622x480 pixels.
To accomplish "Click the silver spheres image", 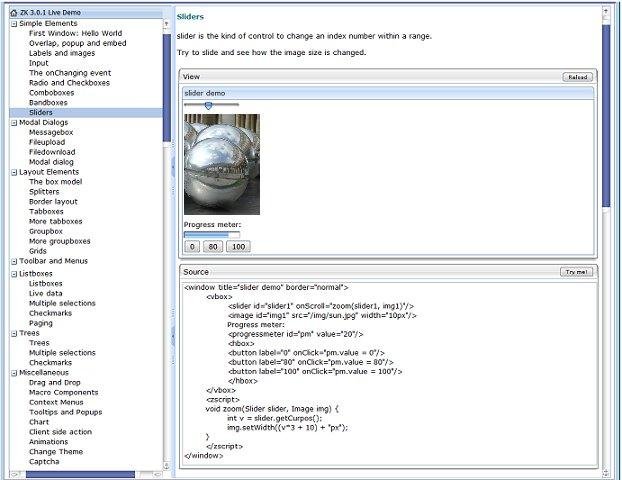I will pyautogui.click(x=222, y=165).
